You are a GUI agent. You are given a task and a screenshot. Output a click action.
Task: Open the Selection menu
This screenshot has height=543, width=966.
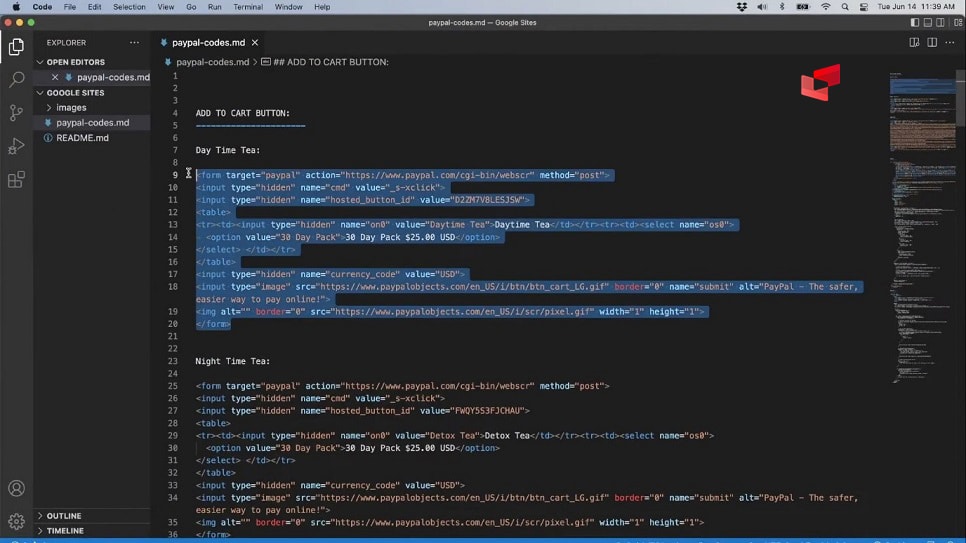tap(129, 7)
